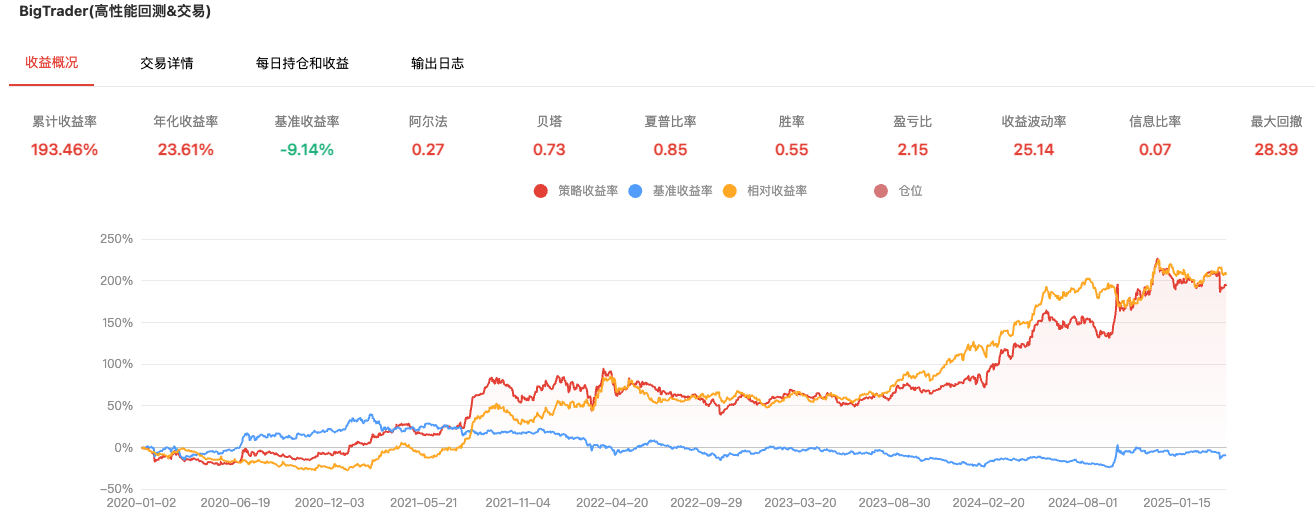Open the 每日持仓和收益 tab
Image resolution: width=1315 pixels, height=519 pixels.
click(302, 63)
